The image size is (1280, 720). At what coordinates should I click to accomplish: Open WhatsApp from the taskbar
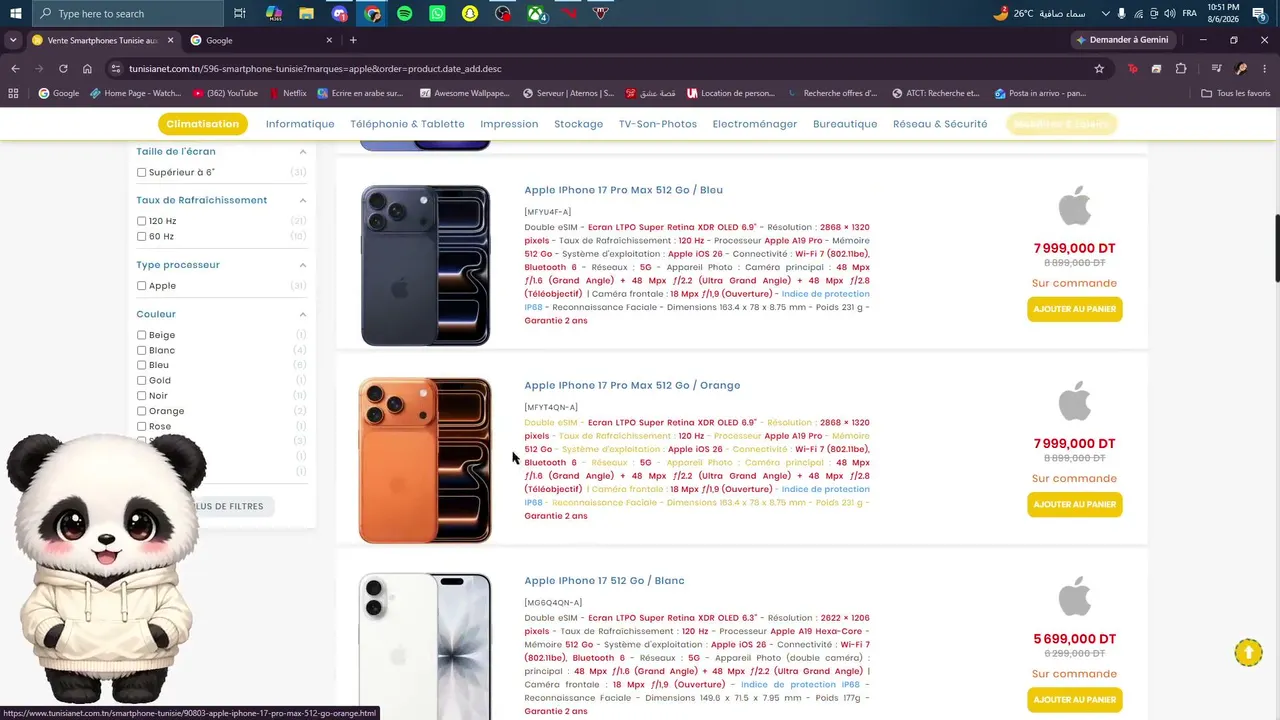437,14
